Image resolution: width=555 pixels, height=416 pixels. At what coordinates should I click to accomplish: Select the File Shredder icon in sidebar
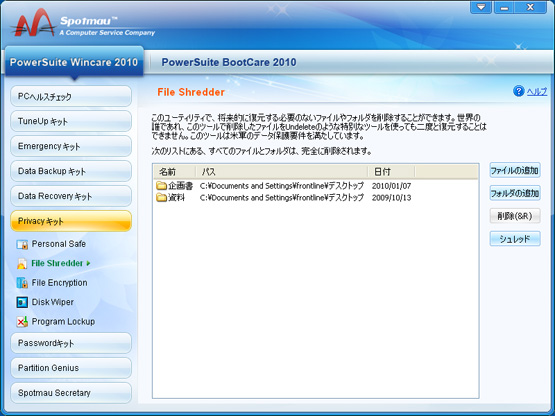click(22, 264)
